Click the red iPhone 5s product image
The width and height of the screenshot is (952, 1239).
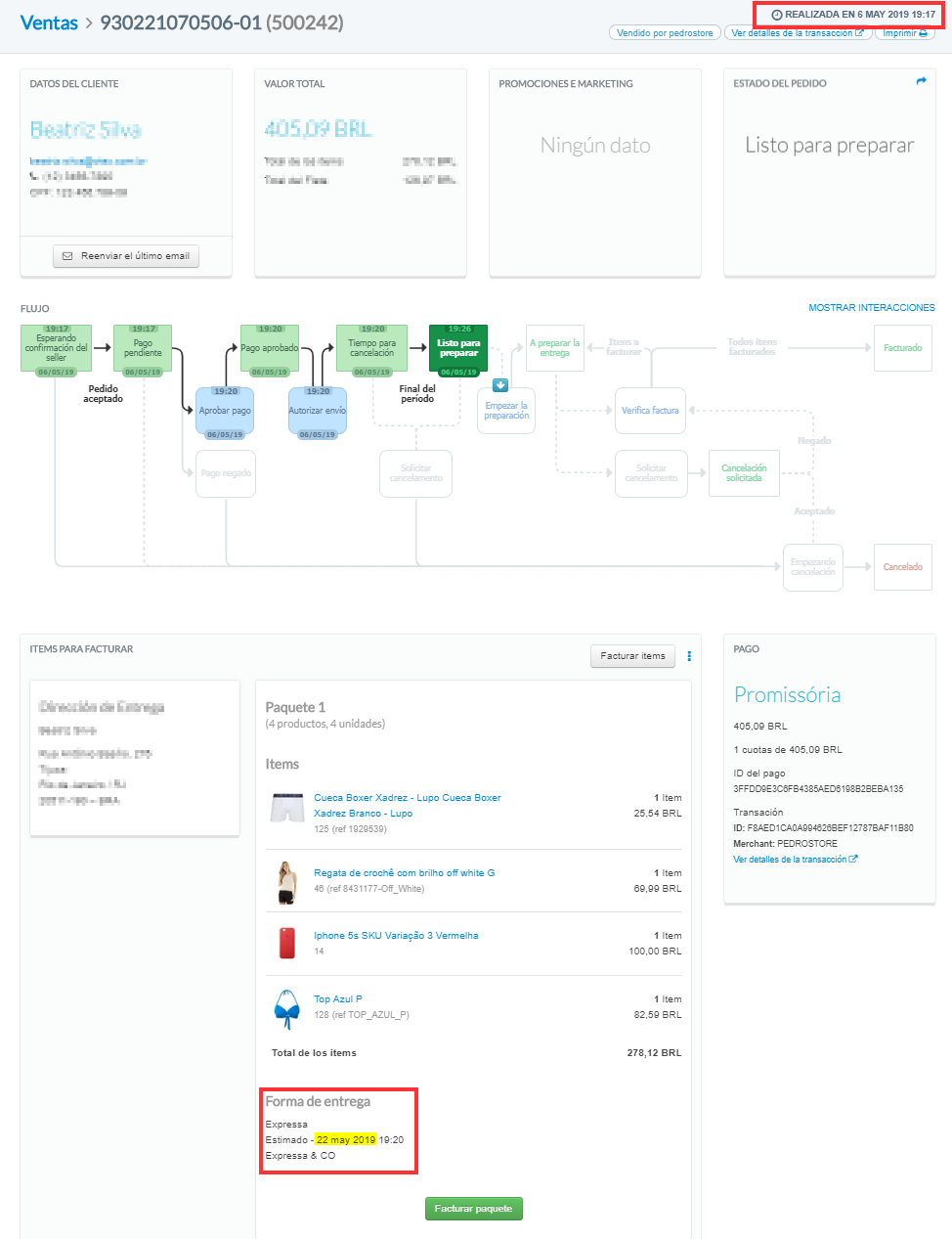pos(287,943)
